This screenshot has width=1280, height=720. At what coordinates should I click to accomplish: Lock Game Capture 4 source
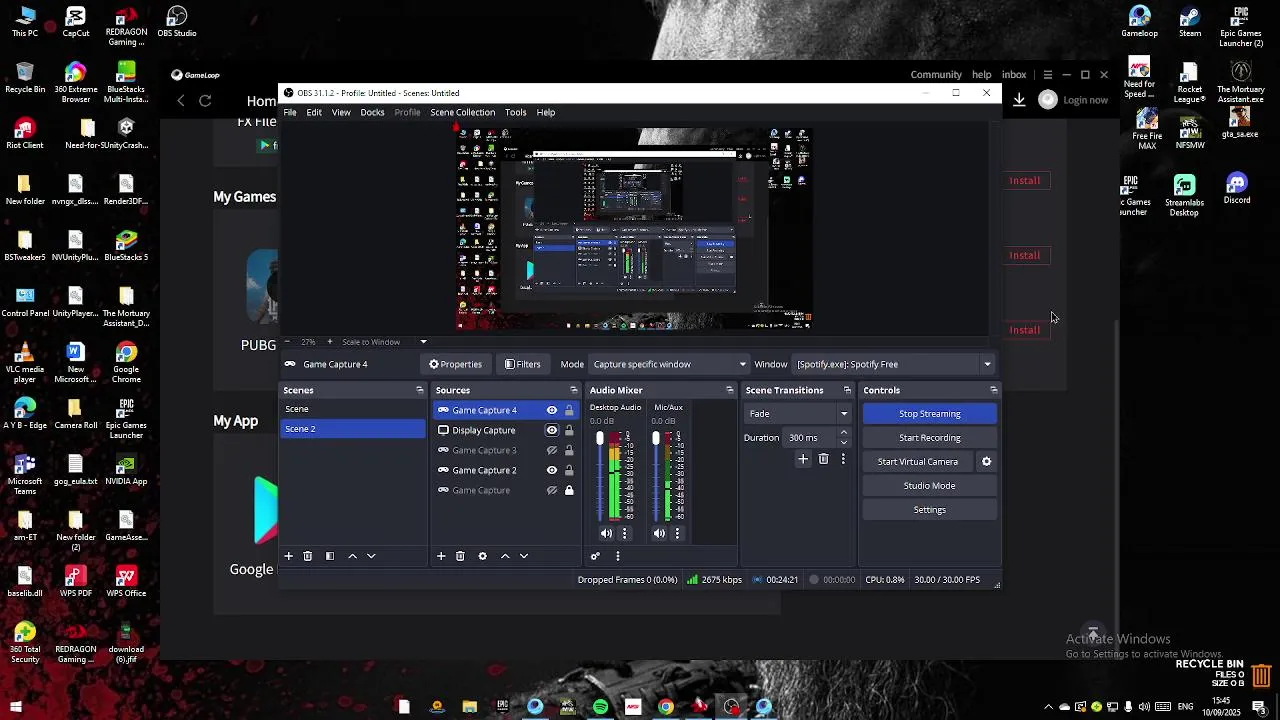tap(569, 410)
